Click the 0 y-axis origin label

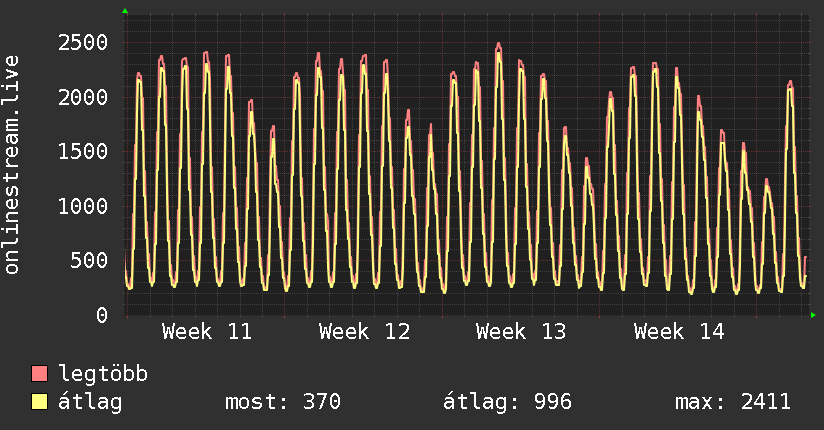(x=102, y=315)
